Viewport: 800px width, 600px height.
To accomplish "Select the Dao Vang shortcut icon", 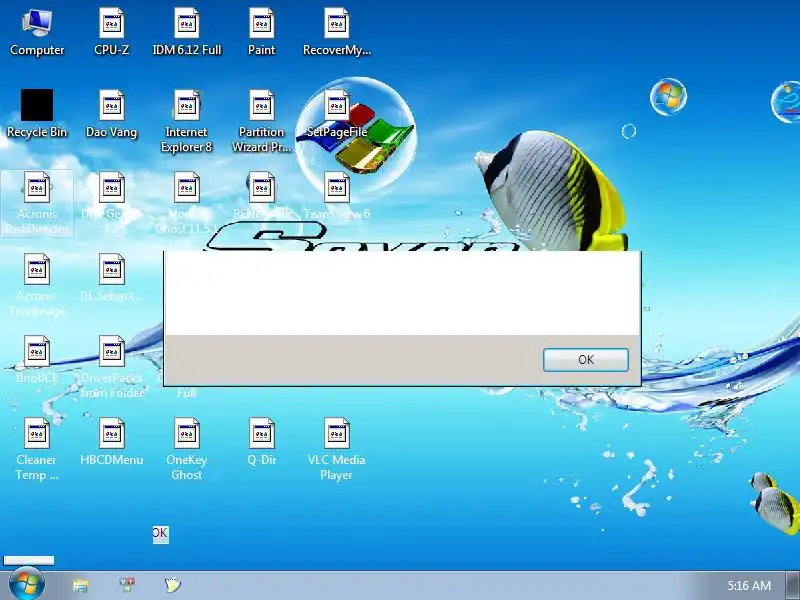I will click(x=112, y=114).
